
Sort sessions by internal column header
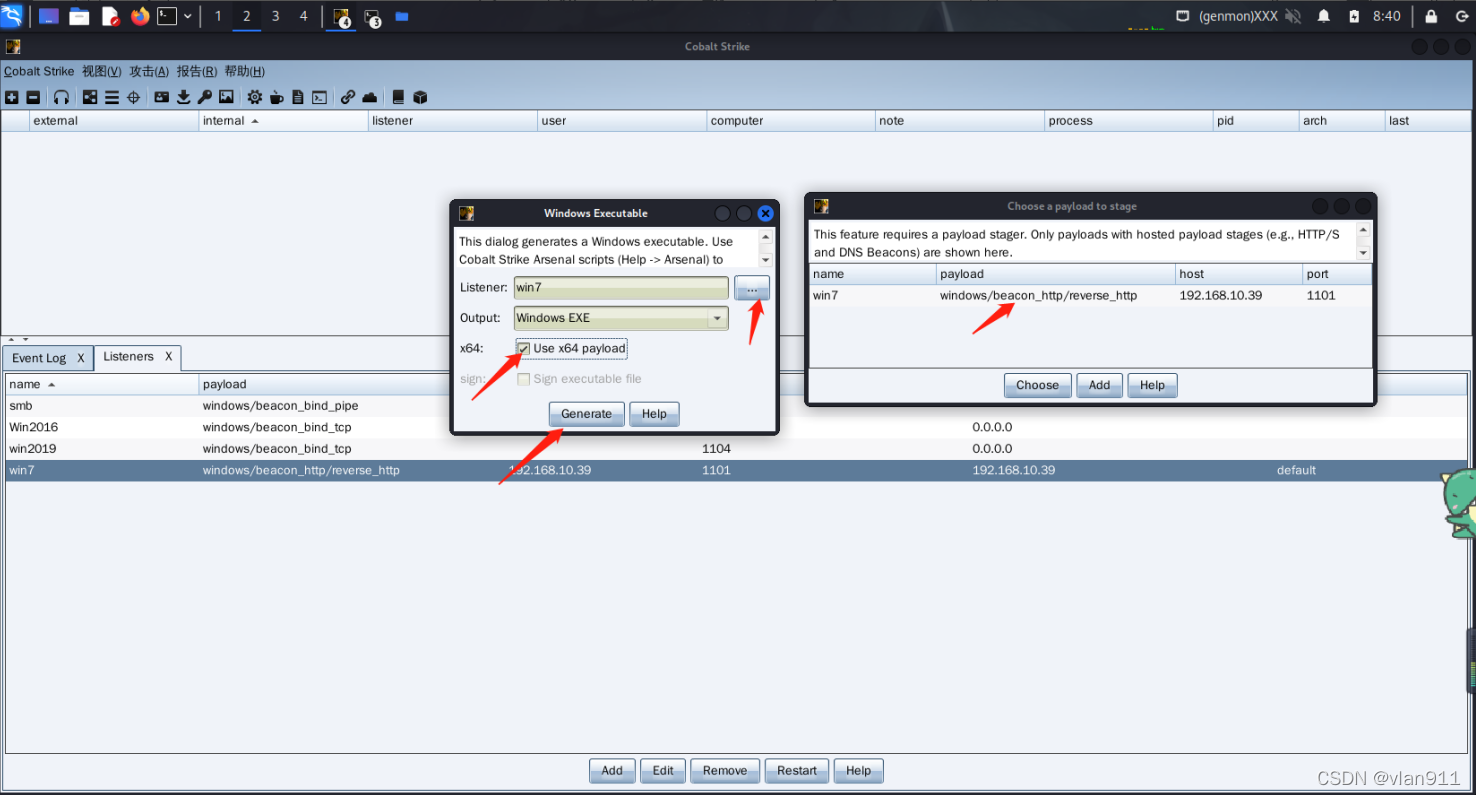(284, 121)
